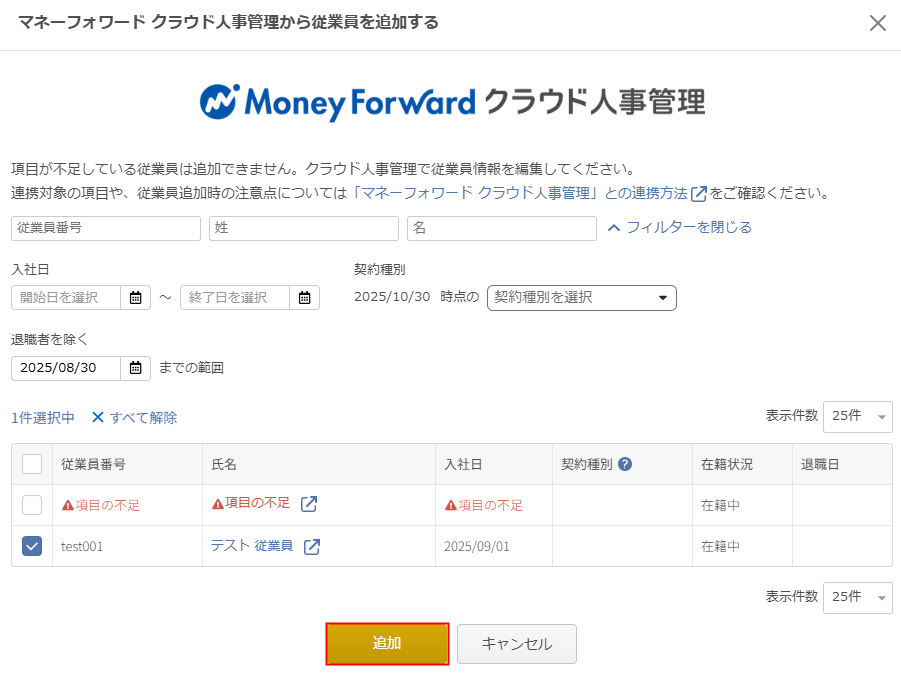Viewport: 901px width, 673px height.
Task: Uncheck the test001 employee row checkbox
Action: coord(32,546)
